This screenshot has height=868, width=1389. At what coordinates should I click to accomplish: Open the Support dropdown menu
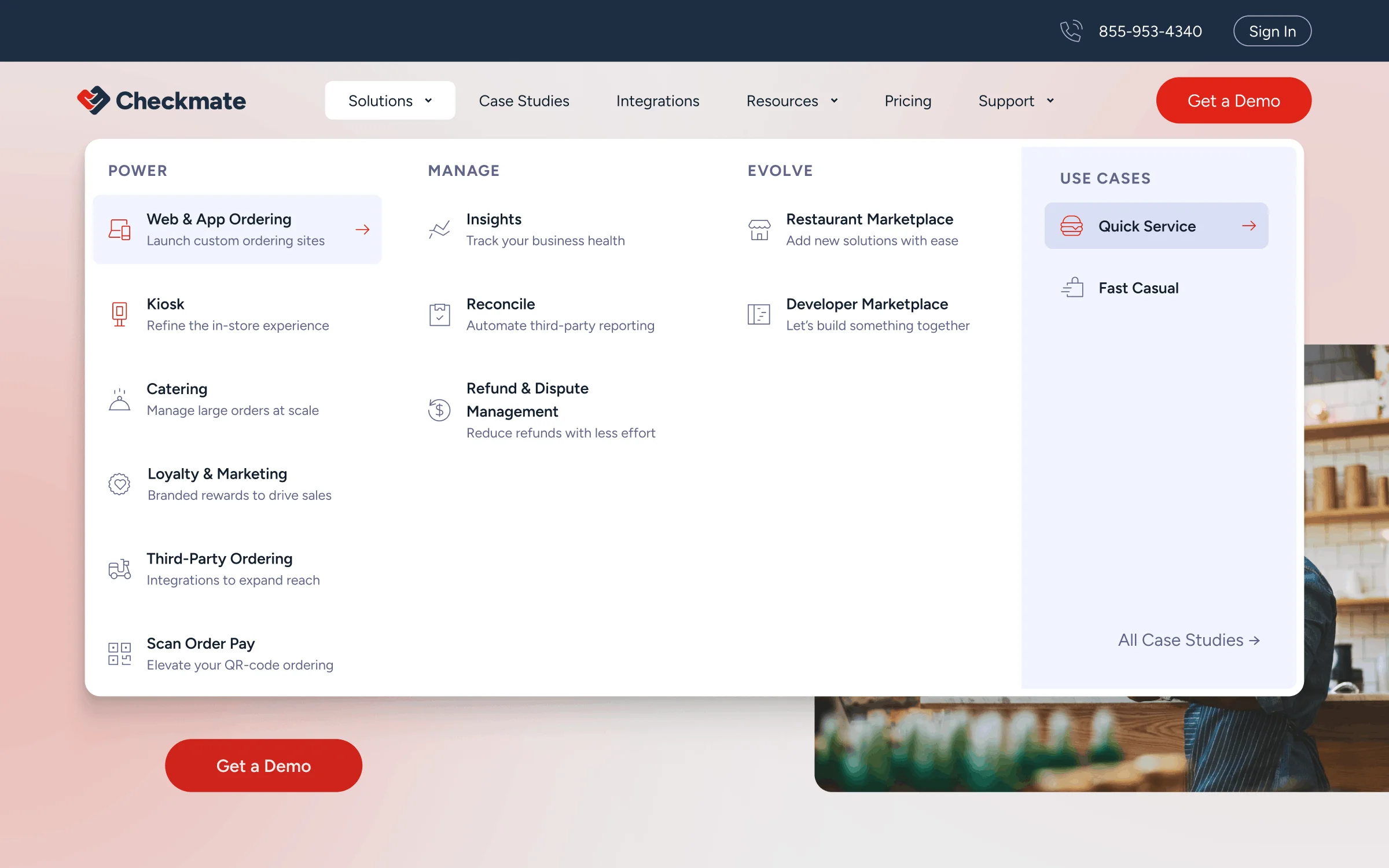[1016, 100]
